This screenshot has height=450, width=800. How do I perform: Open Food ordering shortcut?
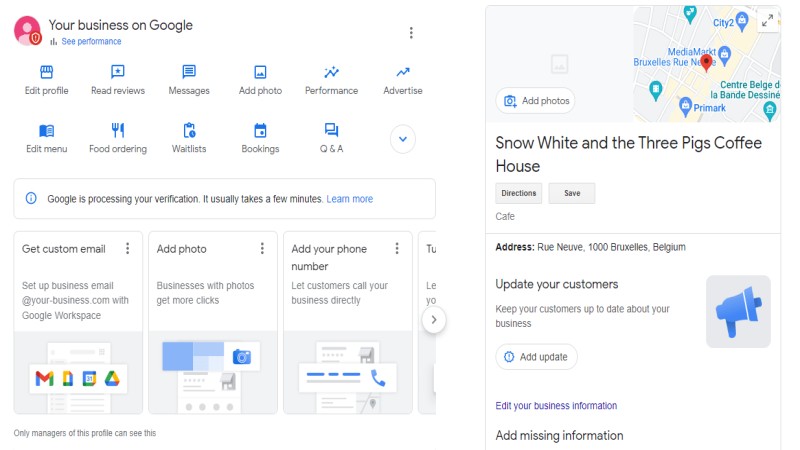pyautogui.click(x=118, y=138)
